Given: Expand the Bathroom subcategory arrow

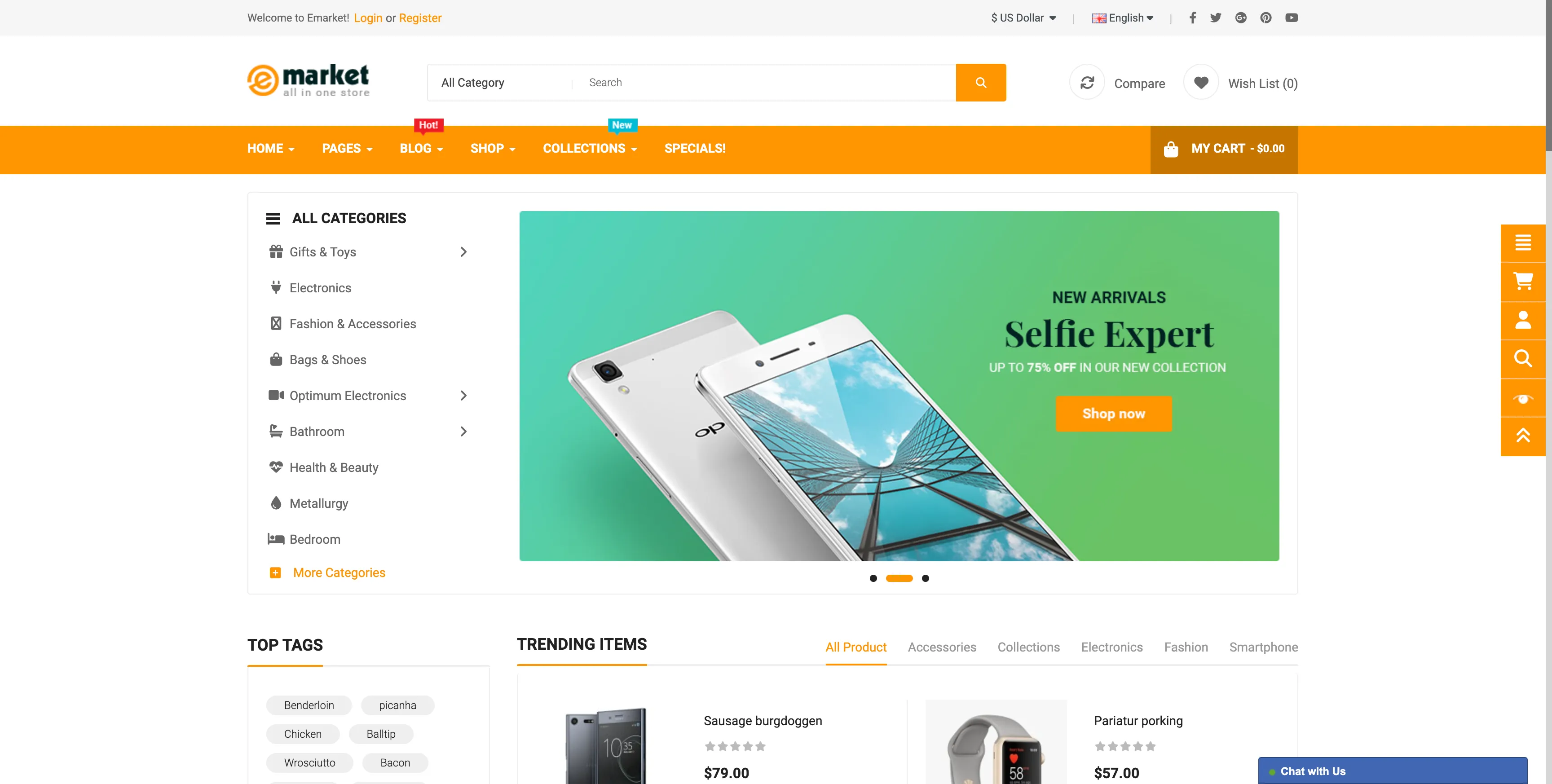Looking at the screenshot, I should tap(463, 431).
